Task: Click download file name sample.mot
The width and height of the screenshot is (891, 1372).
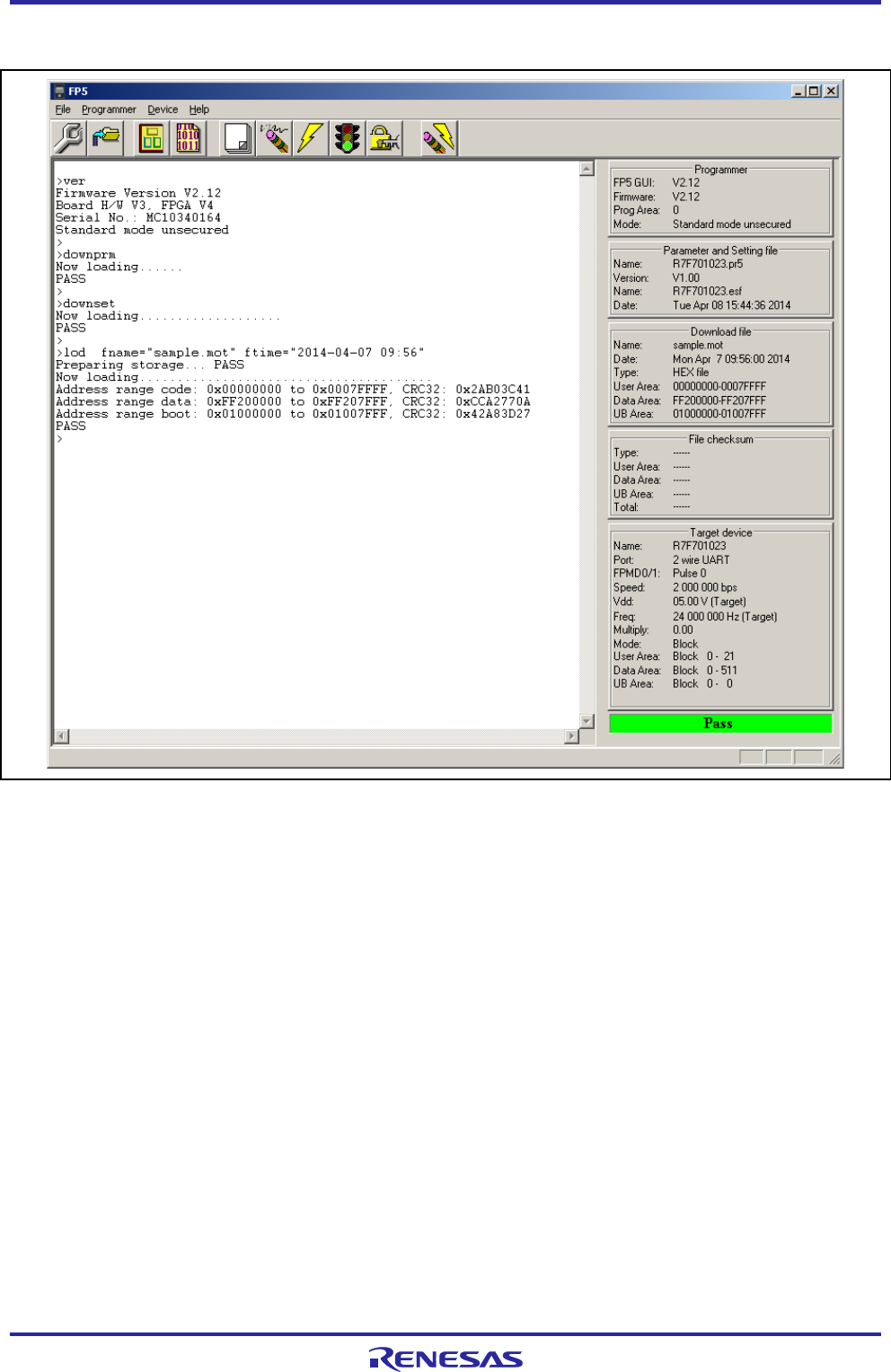Action: 698,345
